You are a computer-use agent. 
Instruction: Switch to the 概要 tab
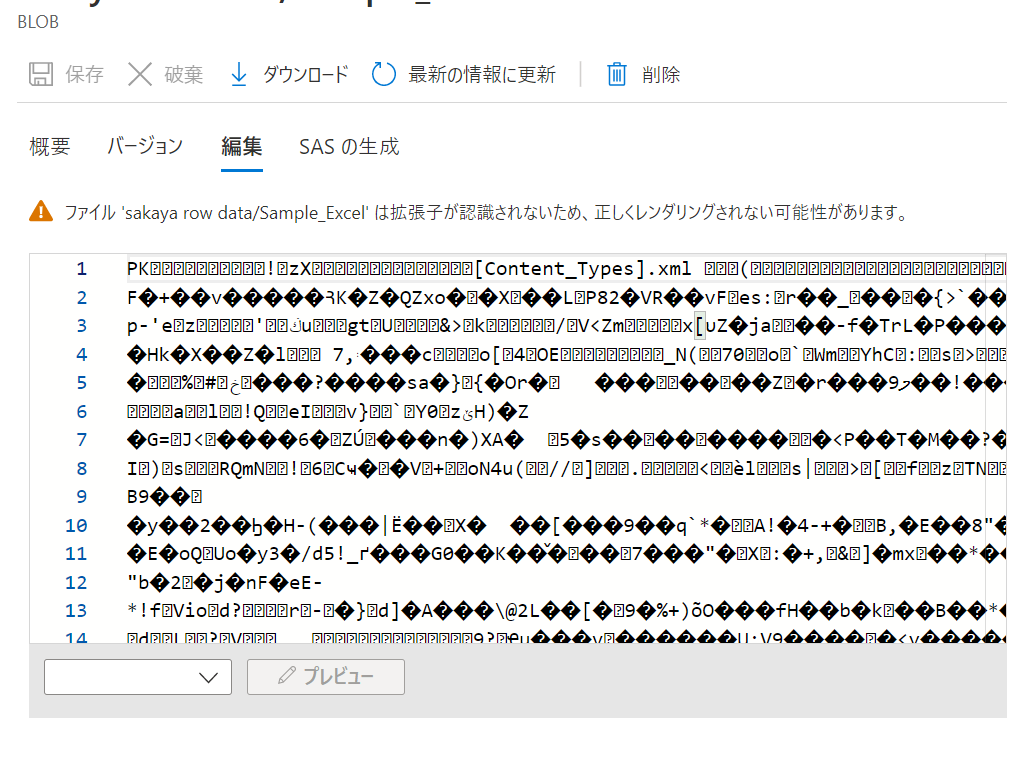[x=50, y=146]
